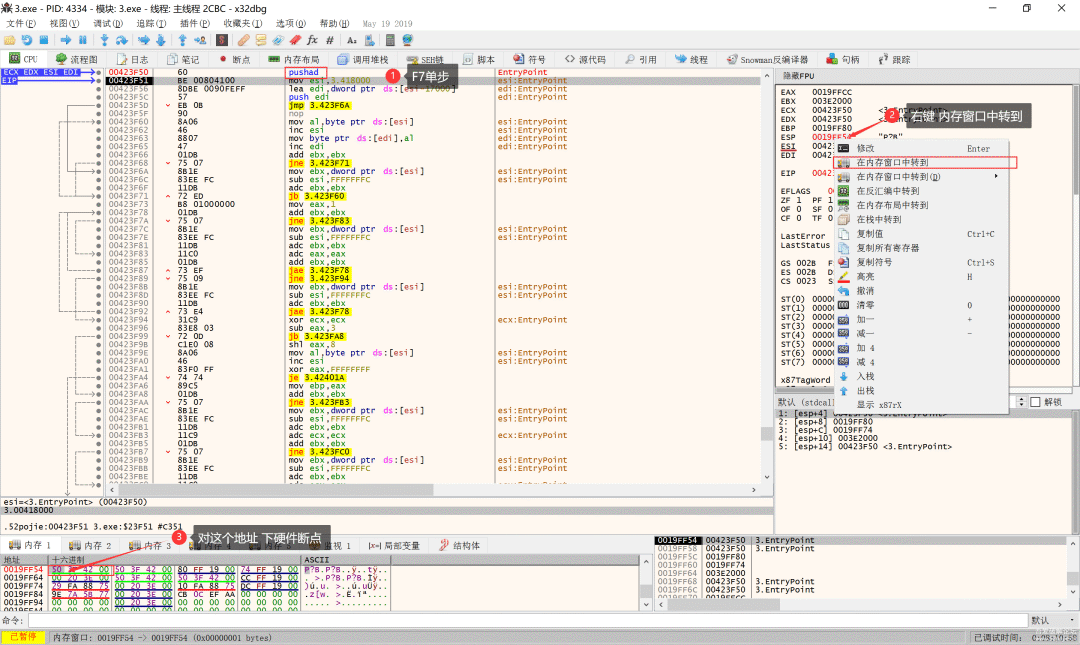Expand 在内存窗口中转到(D) submenu arrow
Image resolution: width=1080 pixels, height=645 pixels.
[x=996, y=177]
